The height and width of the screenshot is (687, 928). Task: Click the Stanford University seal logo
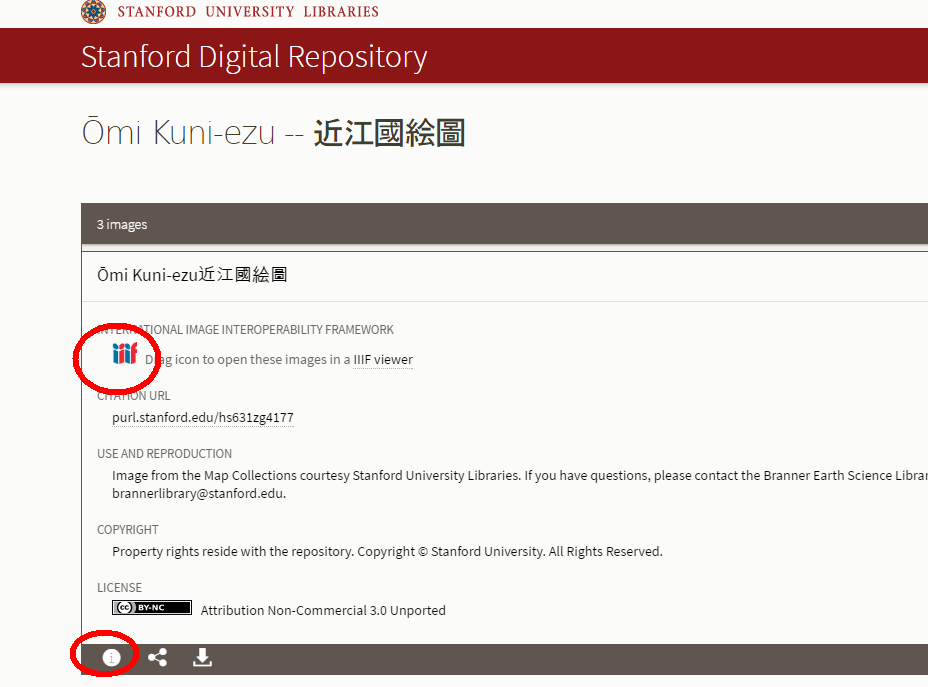94,12
